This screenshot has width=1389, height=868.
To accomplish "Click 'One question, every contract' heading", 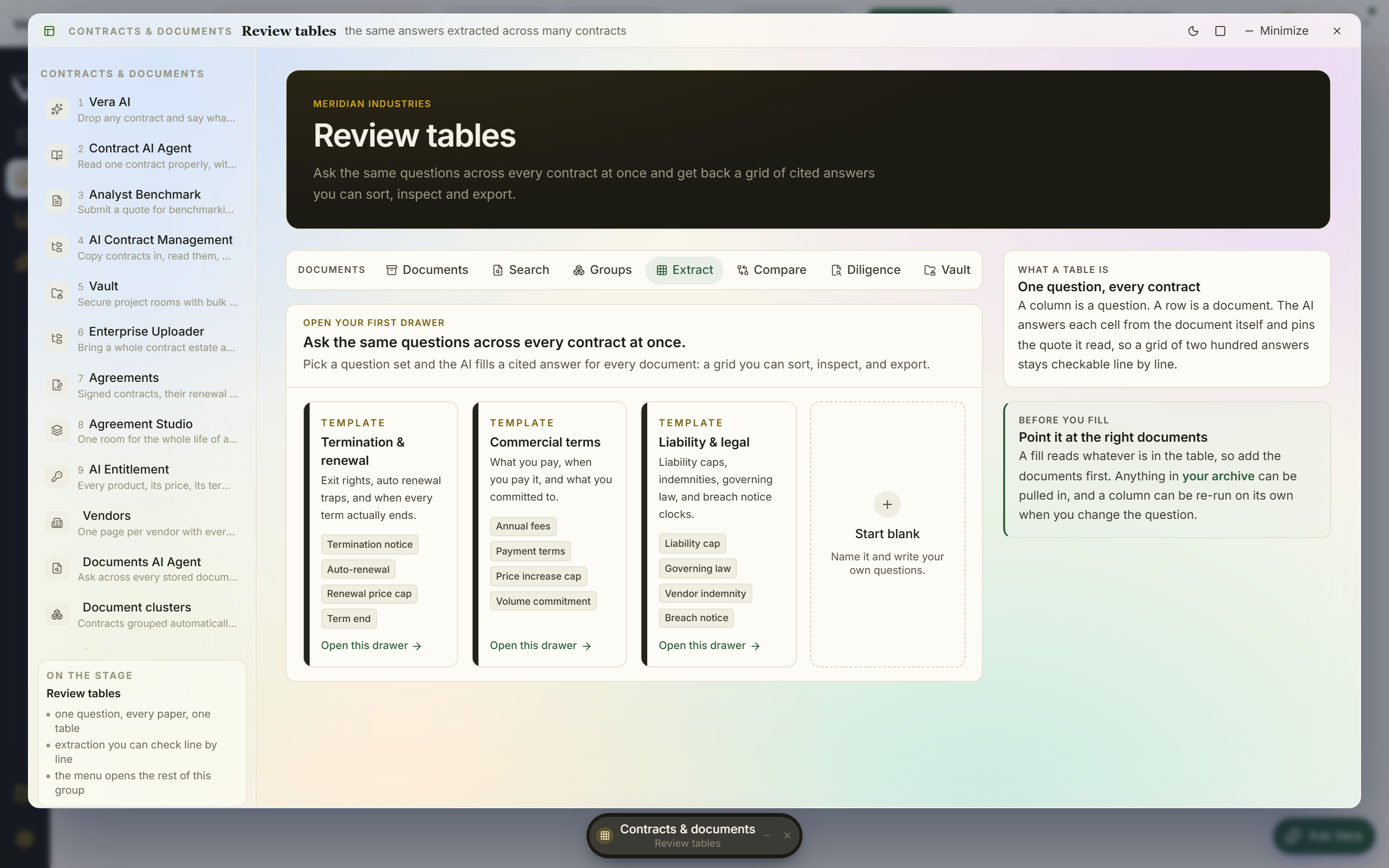I will (1108, 286).
